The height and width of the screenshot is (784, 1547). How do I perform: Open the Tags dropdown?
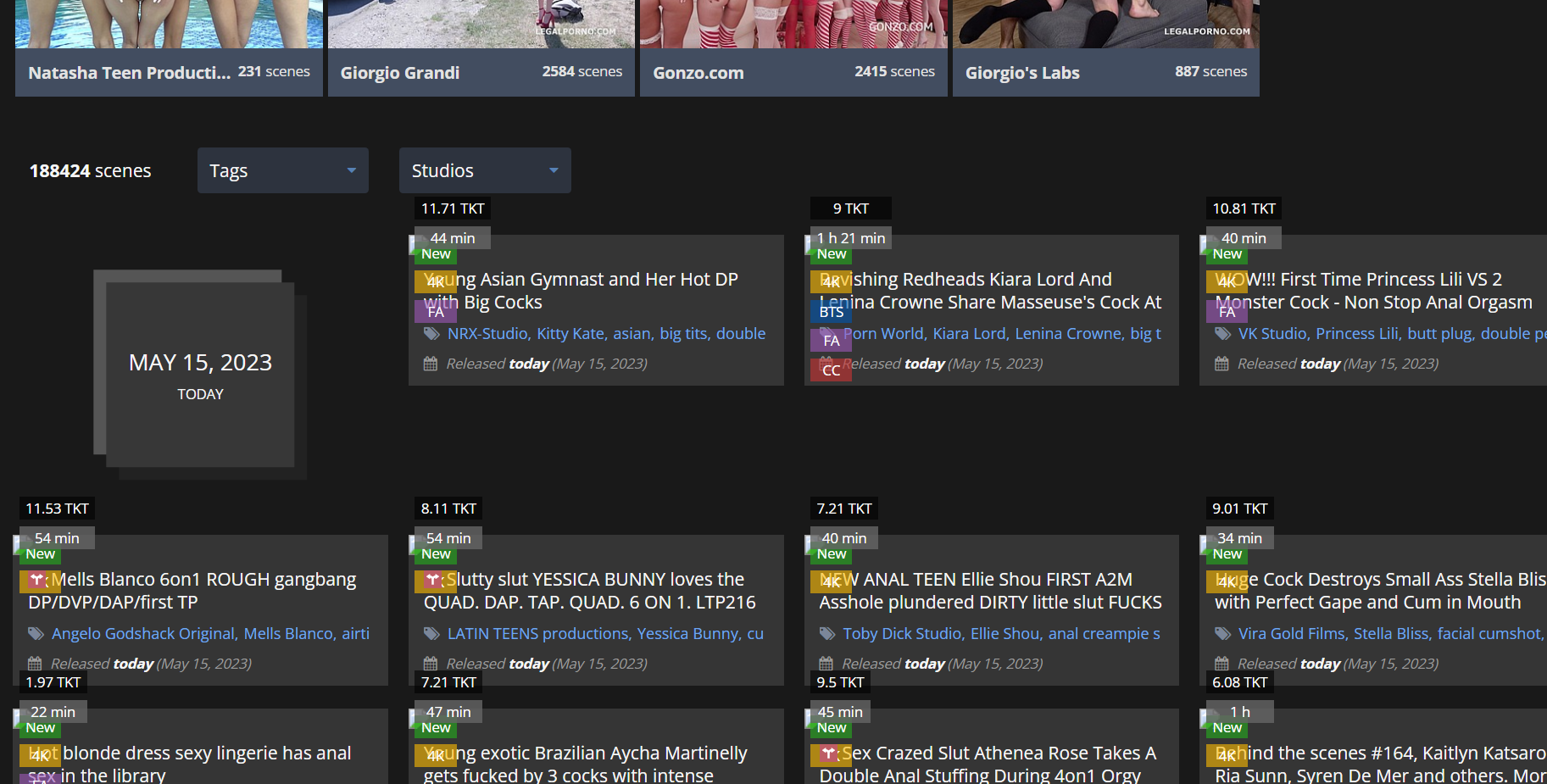282,170
